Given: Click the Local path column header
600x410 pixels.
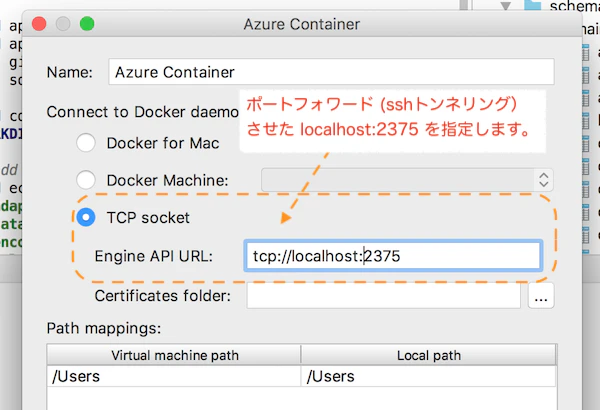Looking at the screenshot, I should coord(429,355).
